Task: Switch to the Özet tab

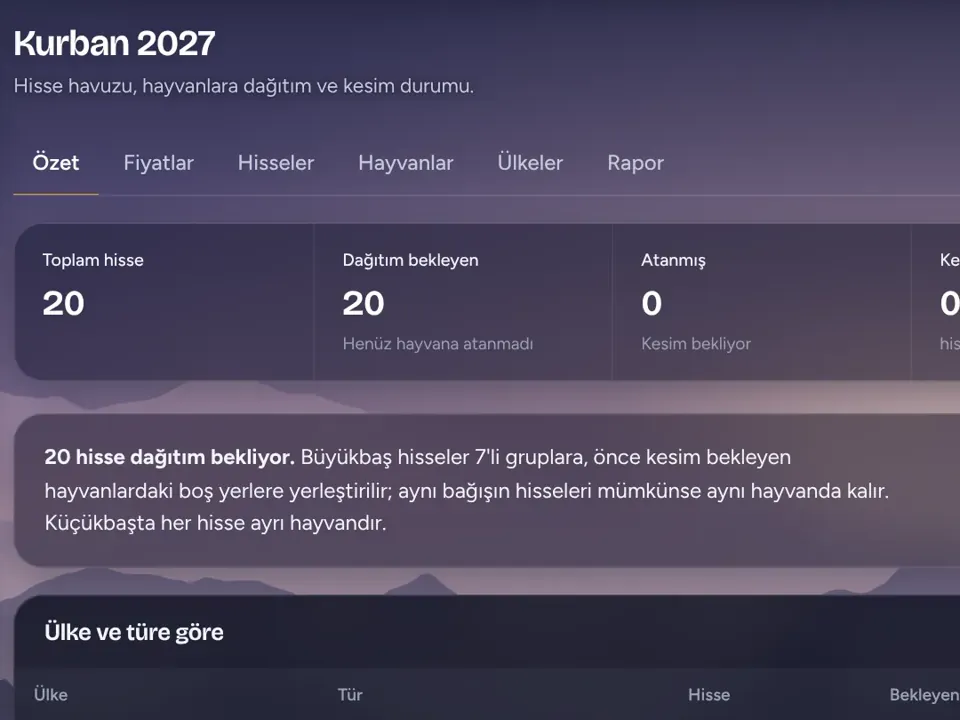Action: coord(56,163)
